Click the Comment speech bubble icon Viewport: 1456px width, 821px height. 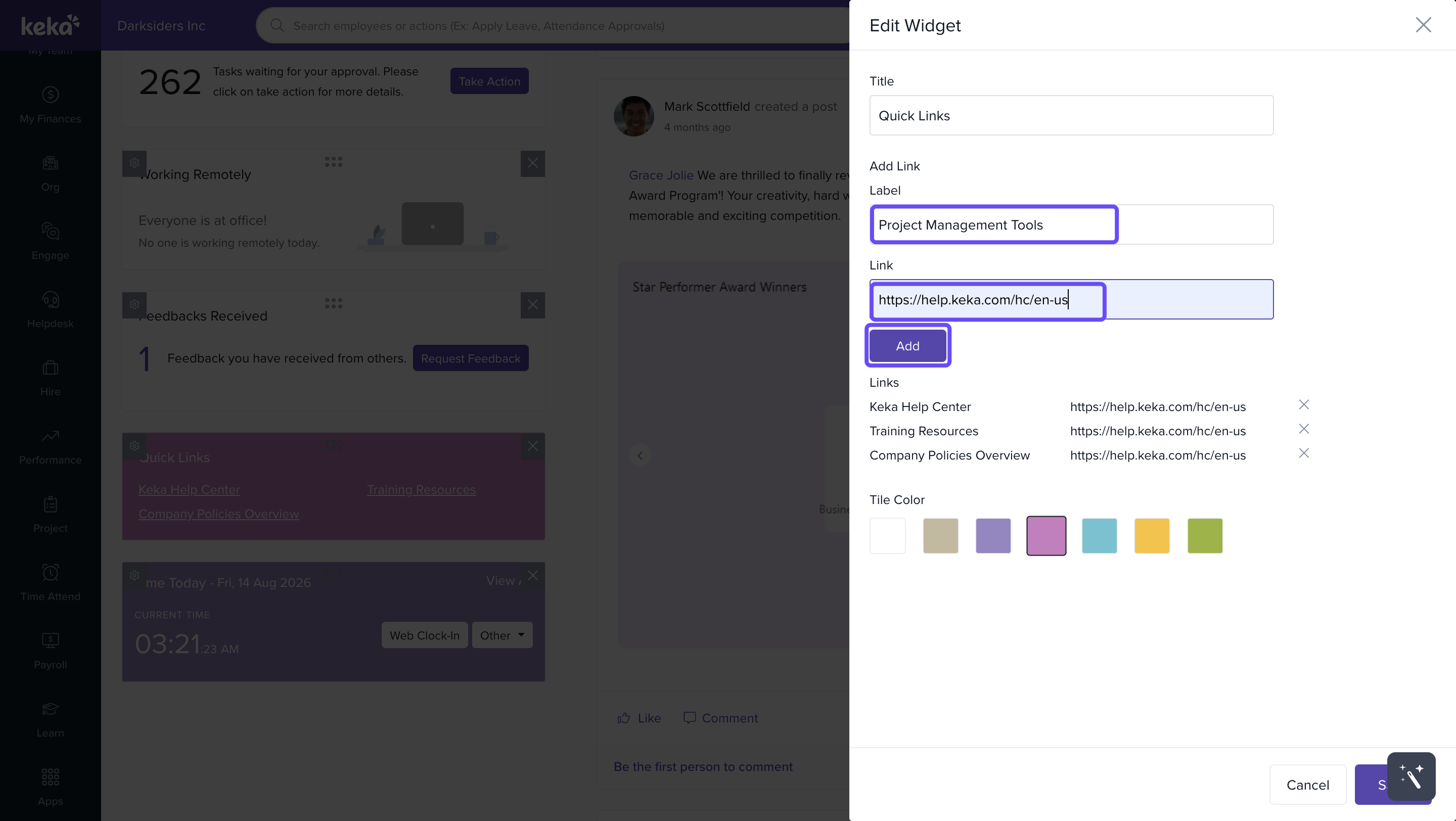pos(689,718)
